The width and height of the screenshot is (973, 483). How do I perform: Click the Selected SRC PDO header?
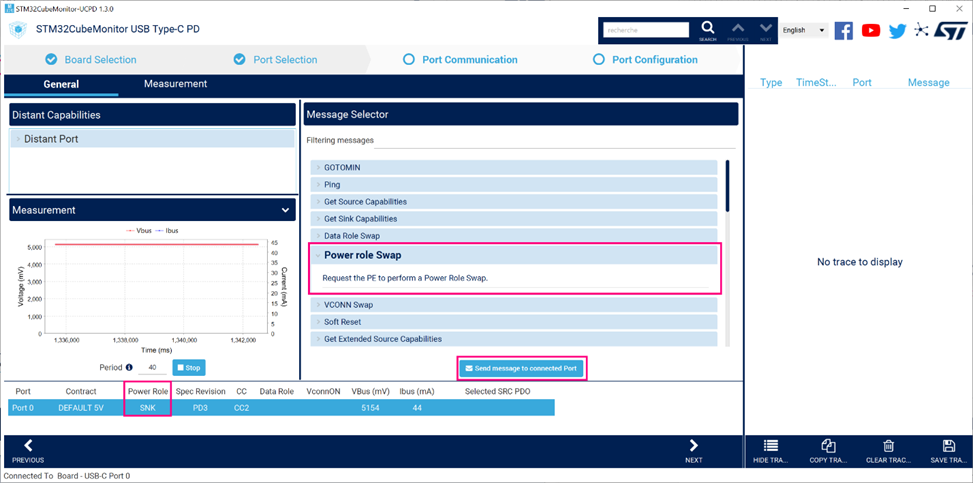tap(498, 392)
